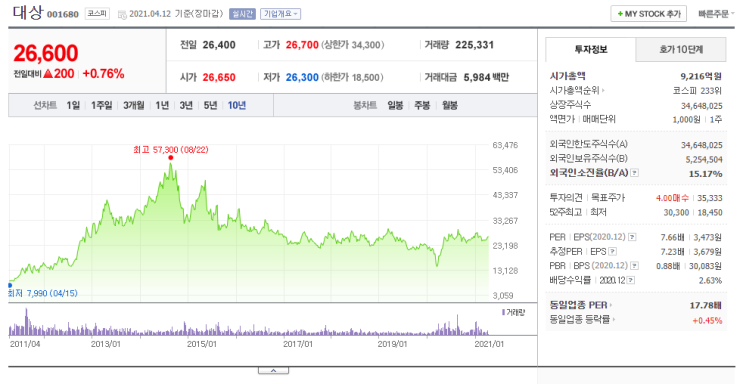
Task: Click the 전일 value 26,400
Action: [219, 45]
